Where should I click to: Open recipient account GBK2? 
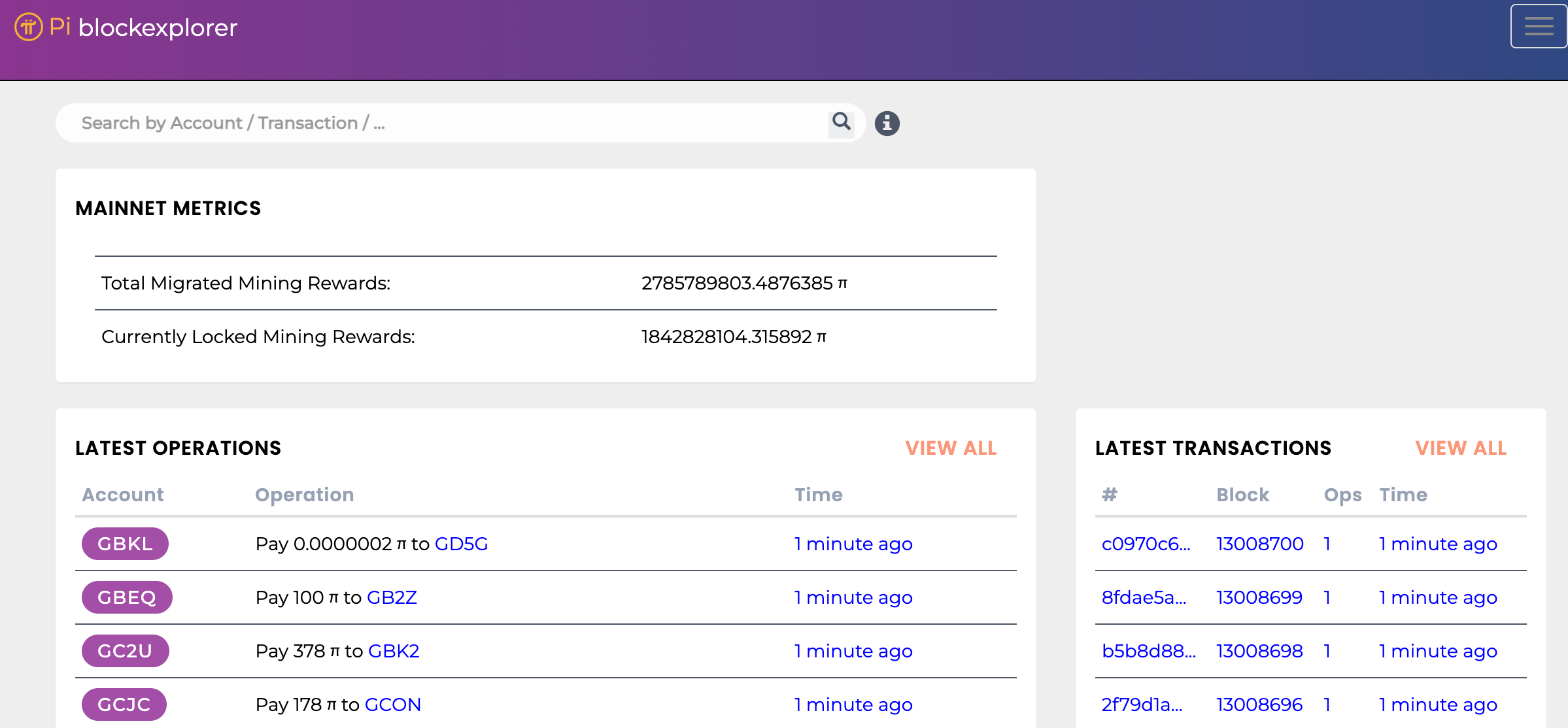click(x=394, y=651)
